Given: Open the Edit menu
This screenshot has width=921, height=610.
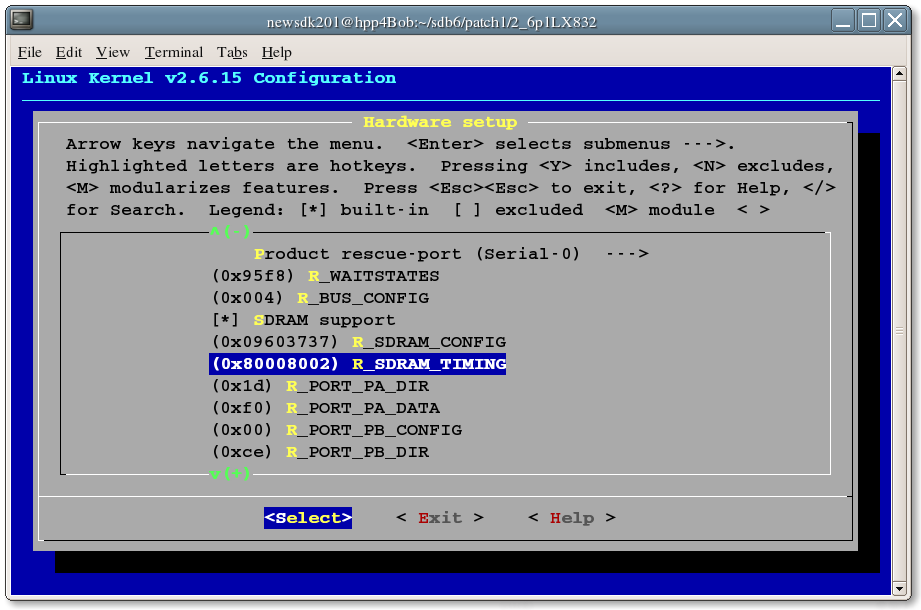Looking at the screenshot, I should point(69,52).
